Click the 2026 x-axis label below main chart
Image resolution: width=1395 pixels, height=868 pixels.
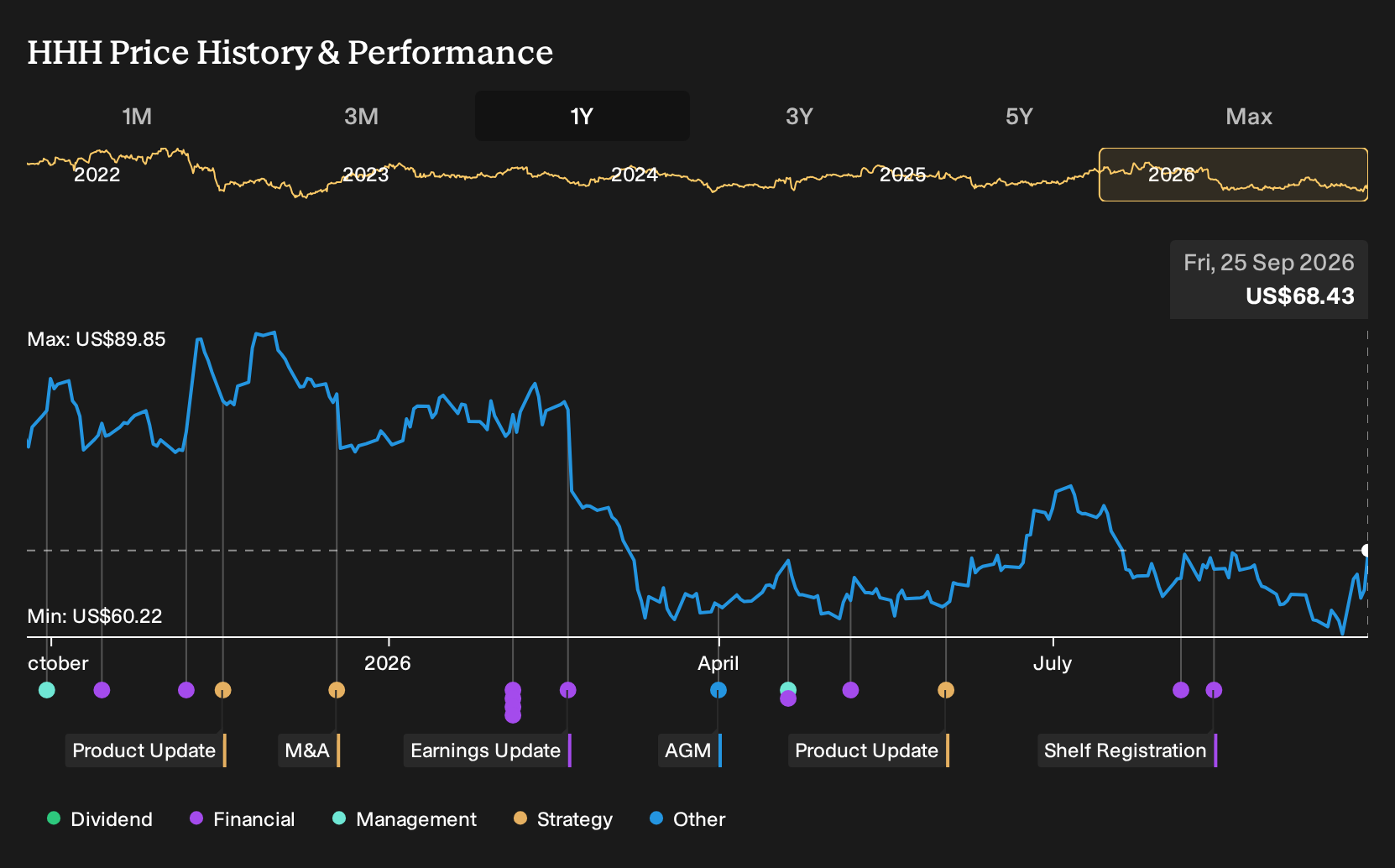[x=388, y=663]
